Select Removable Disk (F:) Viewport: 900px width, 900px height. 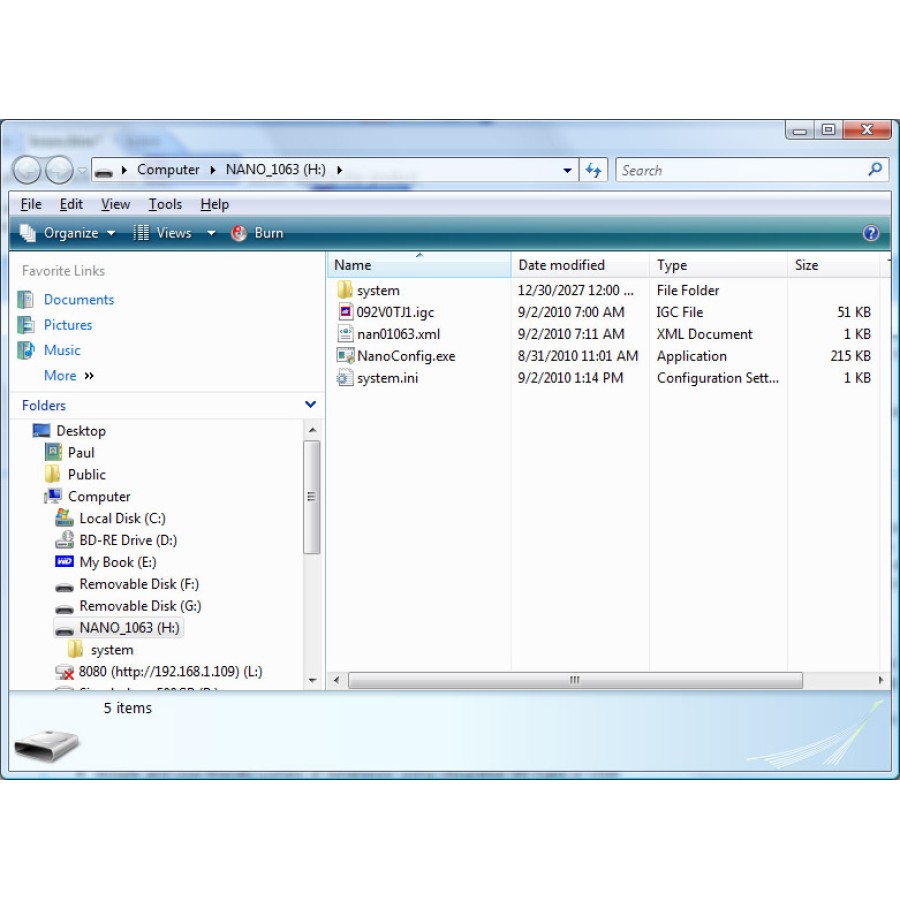(139, 584)
